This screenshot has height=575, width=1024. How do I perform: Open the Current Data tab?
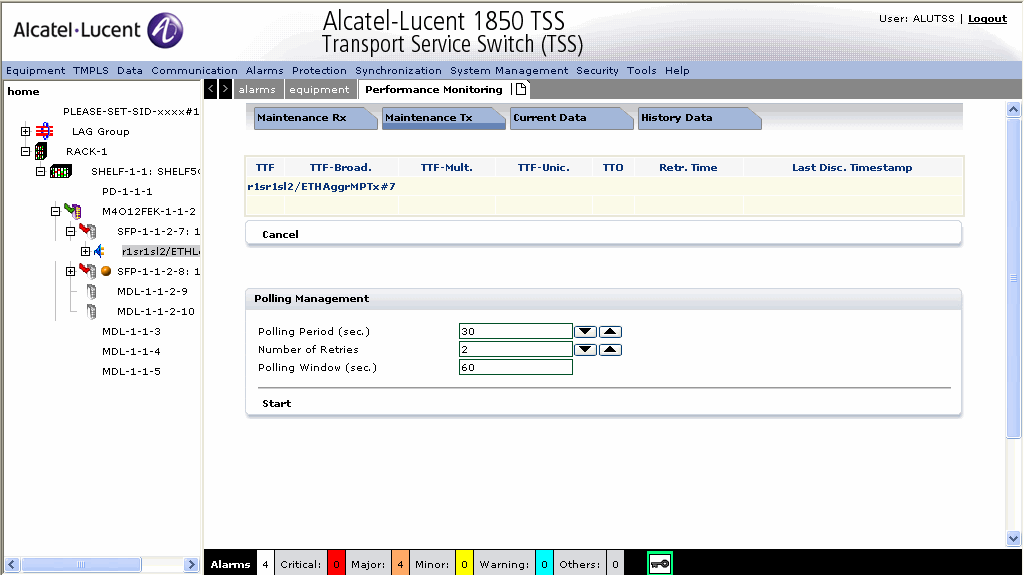[571, 118]
